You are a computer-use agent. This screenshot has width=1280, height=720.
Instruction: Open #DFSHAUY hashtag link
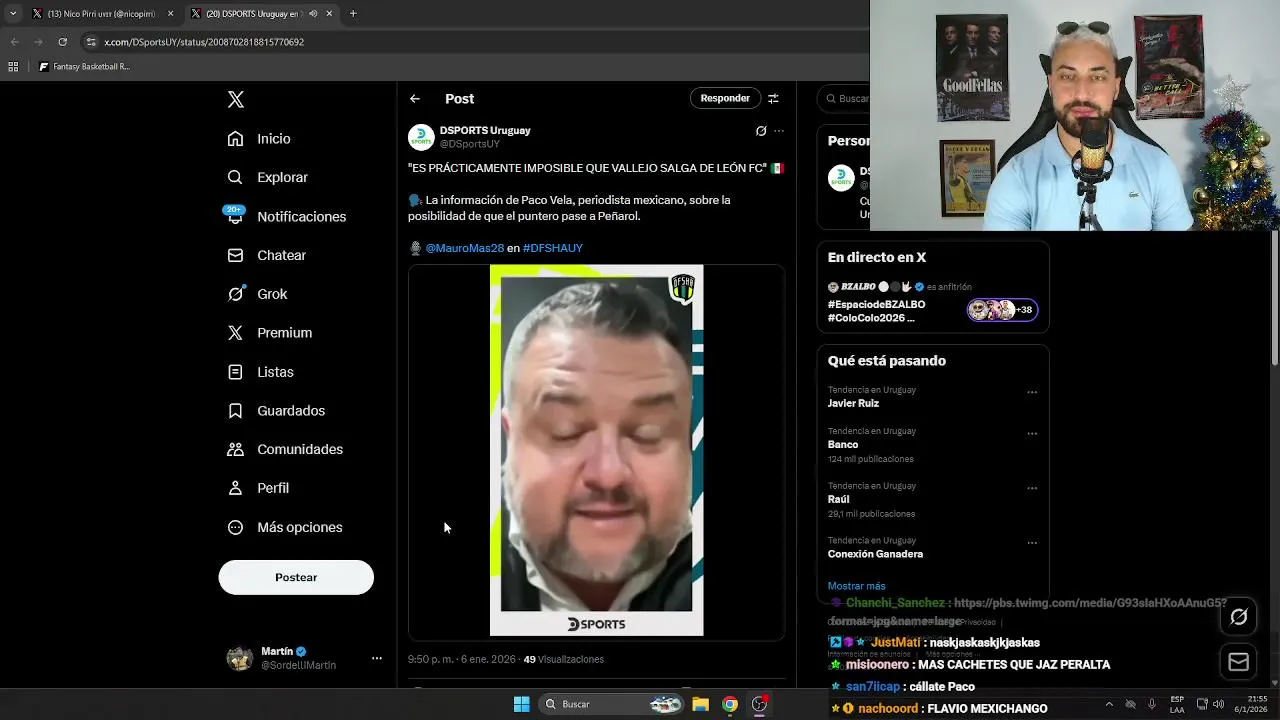point(553,248)
